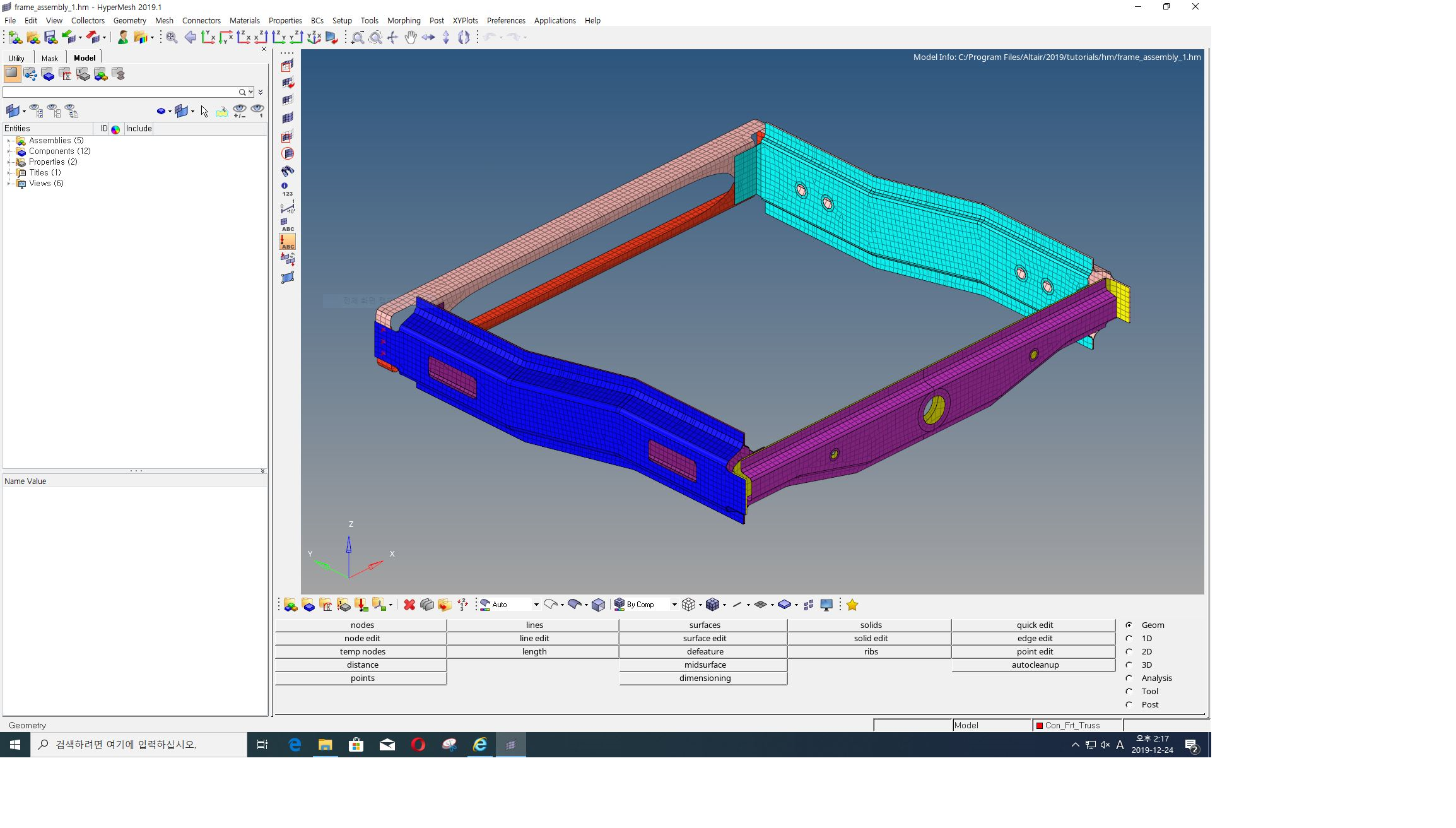Open the Connectors menu
Image resolution: width=1456 pixels, height=828 pixels.
(201, 20)
